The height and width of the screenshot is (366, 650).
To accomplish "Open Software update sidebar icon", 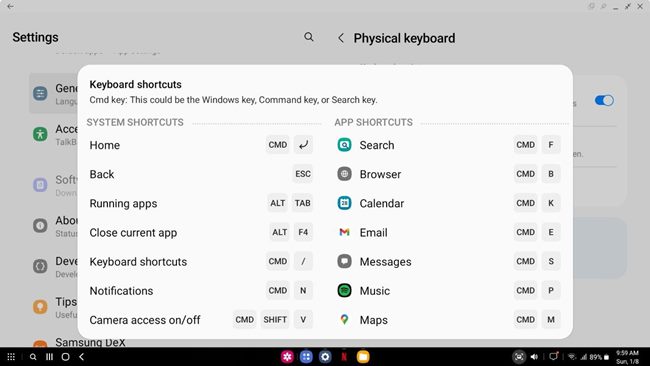I will (40, 184).
